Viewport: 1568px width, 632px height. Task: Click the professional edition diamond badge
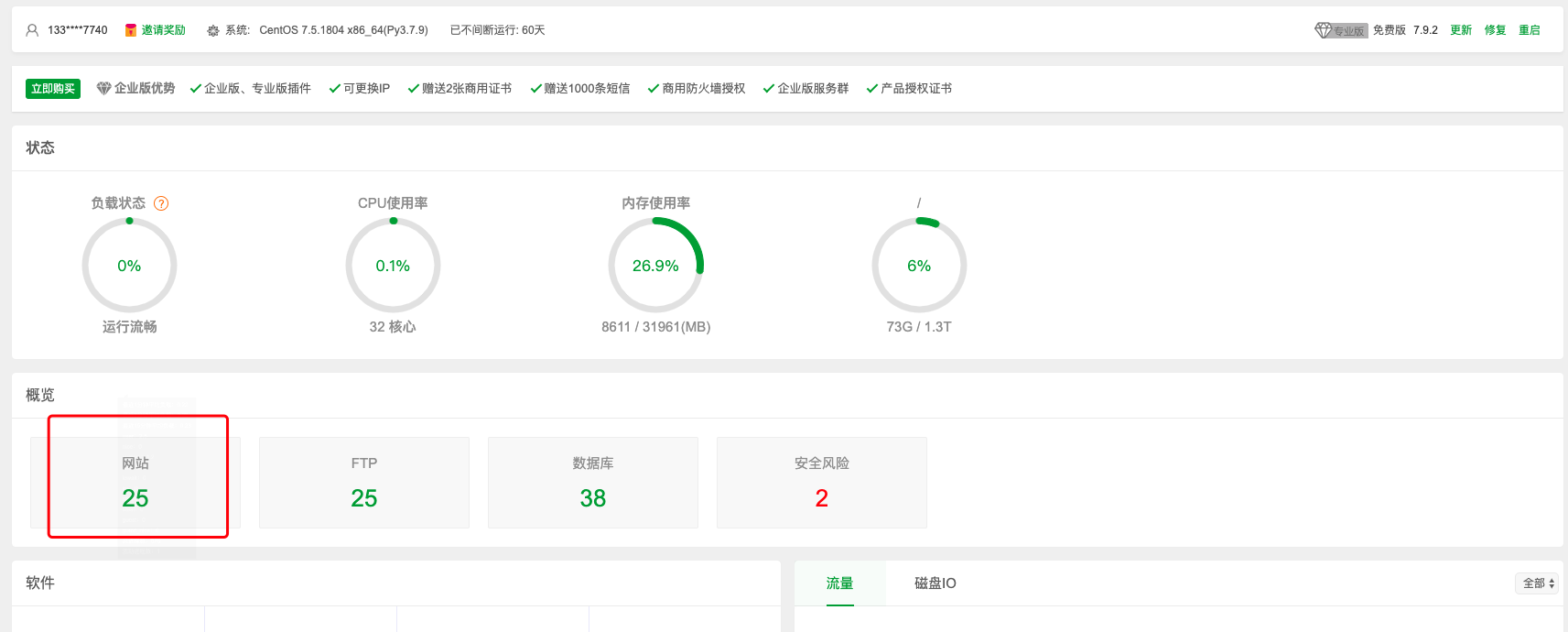point(1341,30)
